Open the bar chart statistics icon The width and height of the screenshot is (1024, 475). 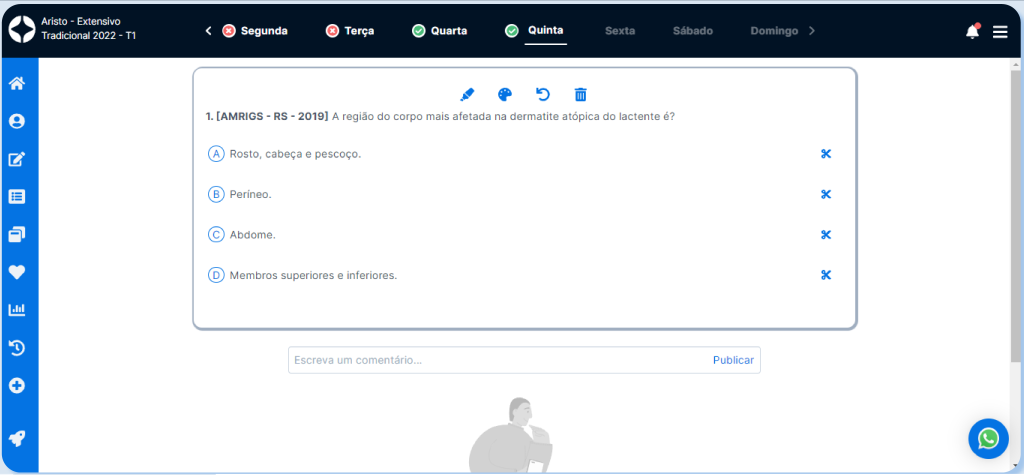(17, 310)
